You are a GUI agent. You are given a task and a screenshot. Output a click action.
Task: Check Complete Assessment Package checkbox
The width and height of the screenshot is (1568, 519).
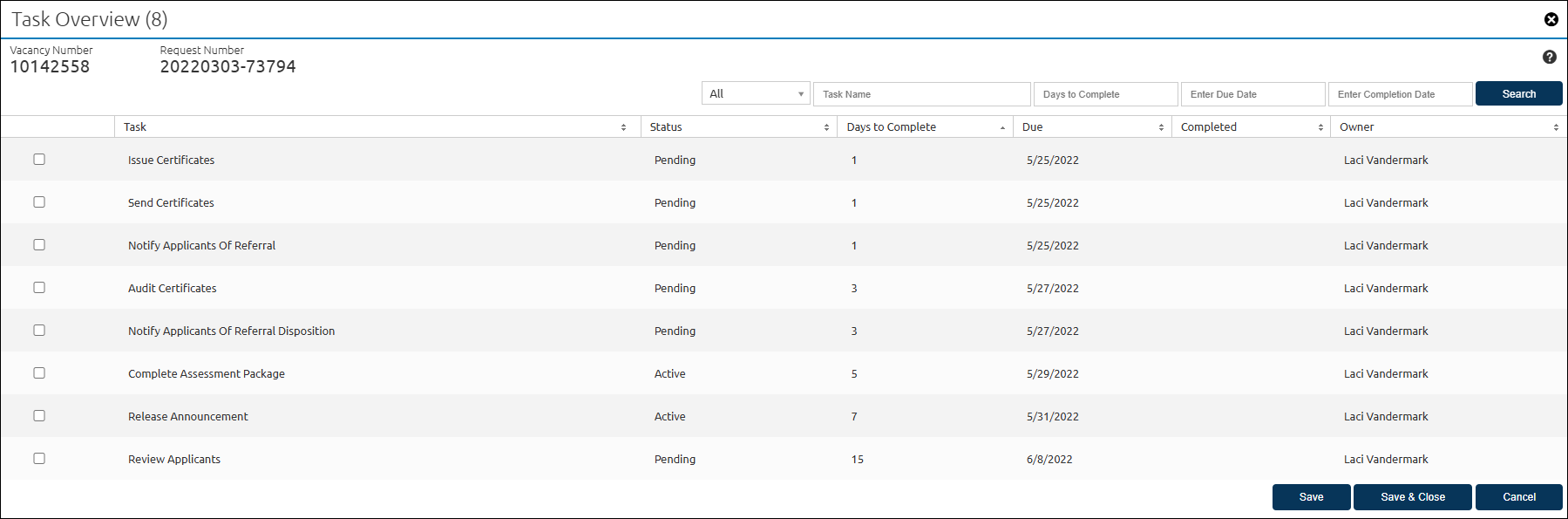[x=39, y=372]
